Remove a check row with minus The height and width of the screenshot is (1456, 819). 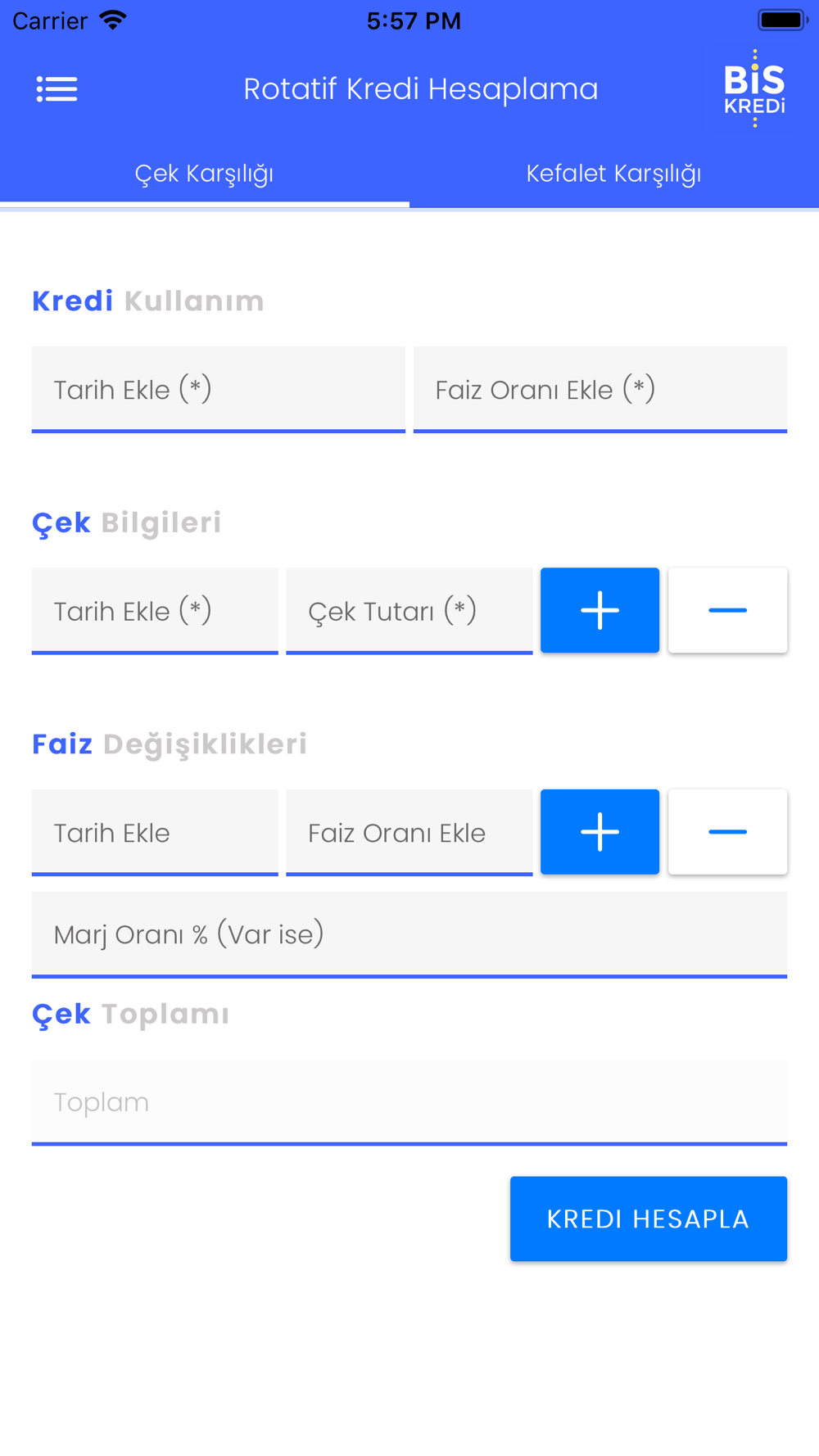click(727, 610)
